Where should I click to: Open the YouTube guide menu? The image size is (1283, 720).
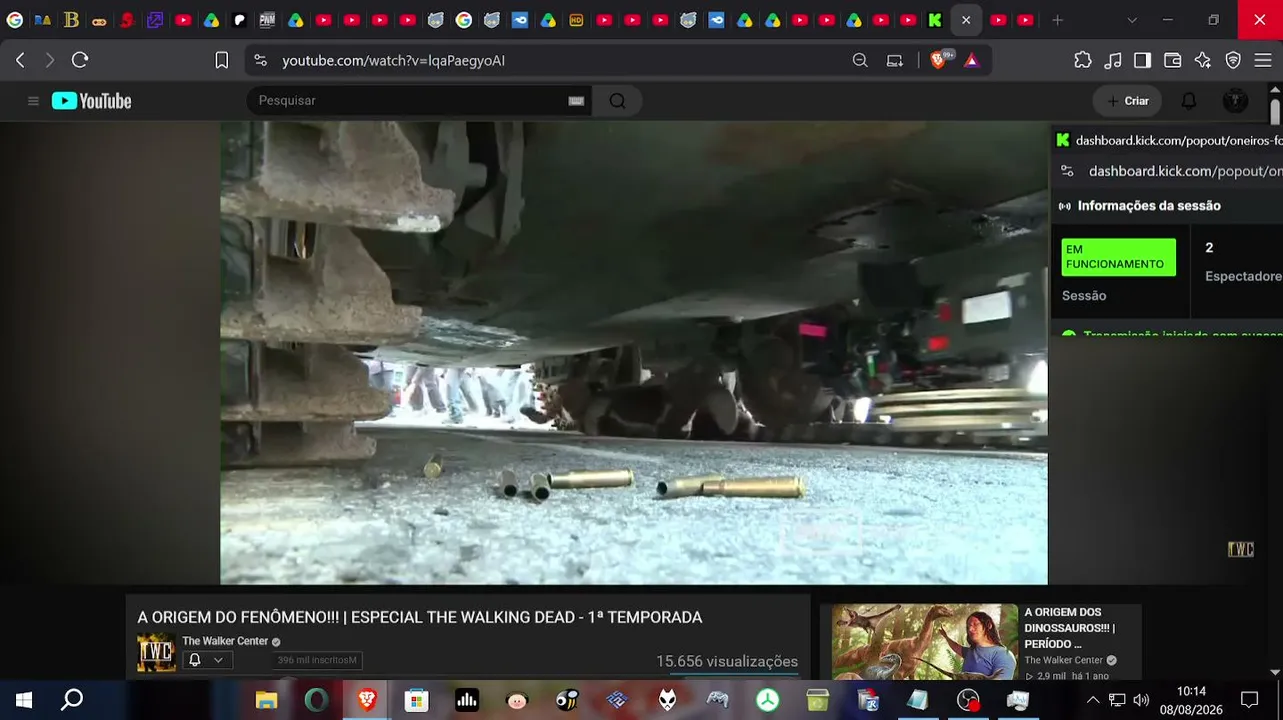pyautogui.click(x=33, y=101)
